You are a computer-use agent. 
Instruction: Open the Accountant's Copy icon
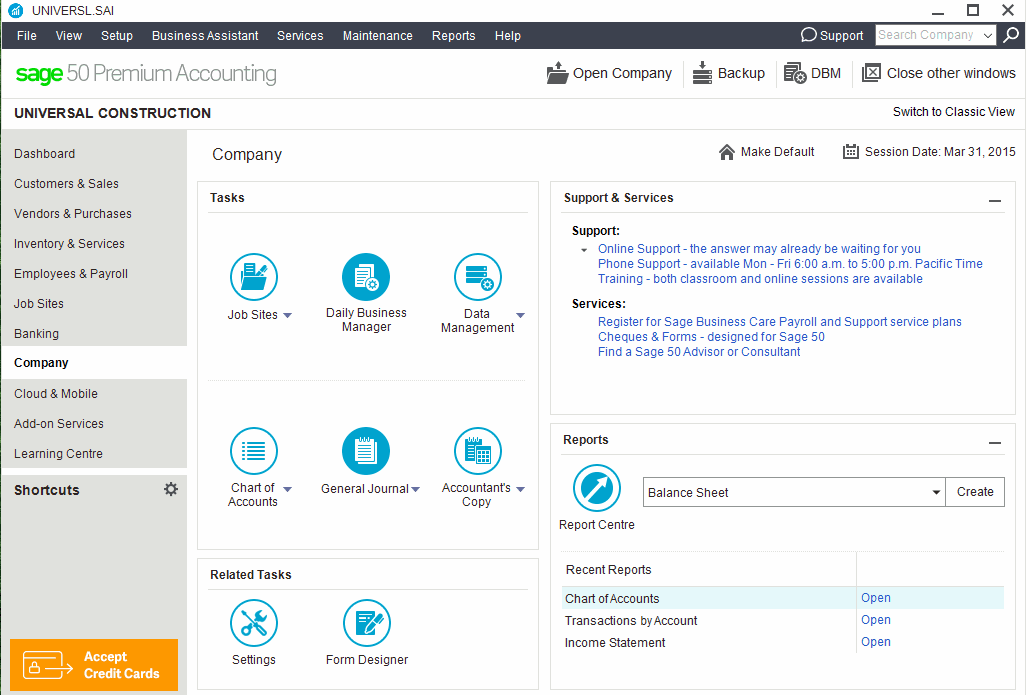coord(478,451)
